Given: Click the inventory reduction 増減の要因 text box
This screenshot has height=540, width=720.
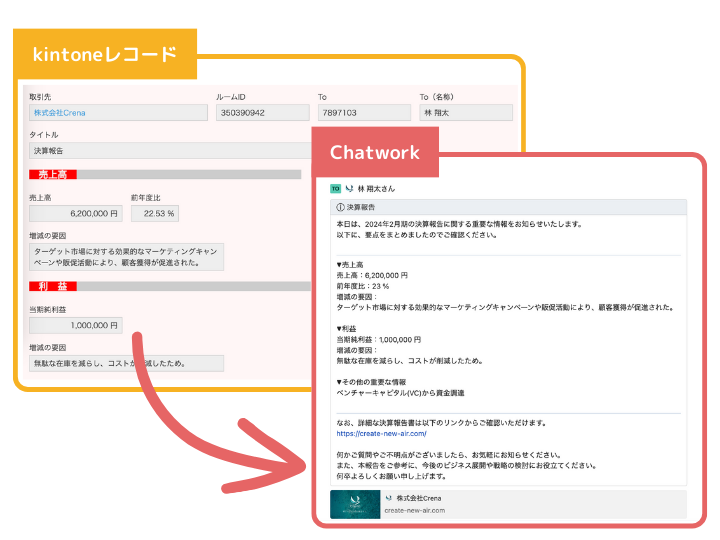Looking at the screenshot, I should coord(126,363).
